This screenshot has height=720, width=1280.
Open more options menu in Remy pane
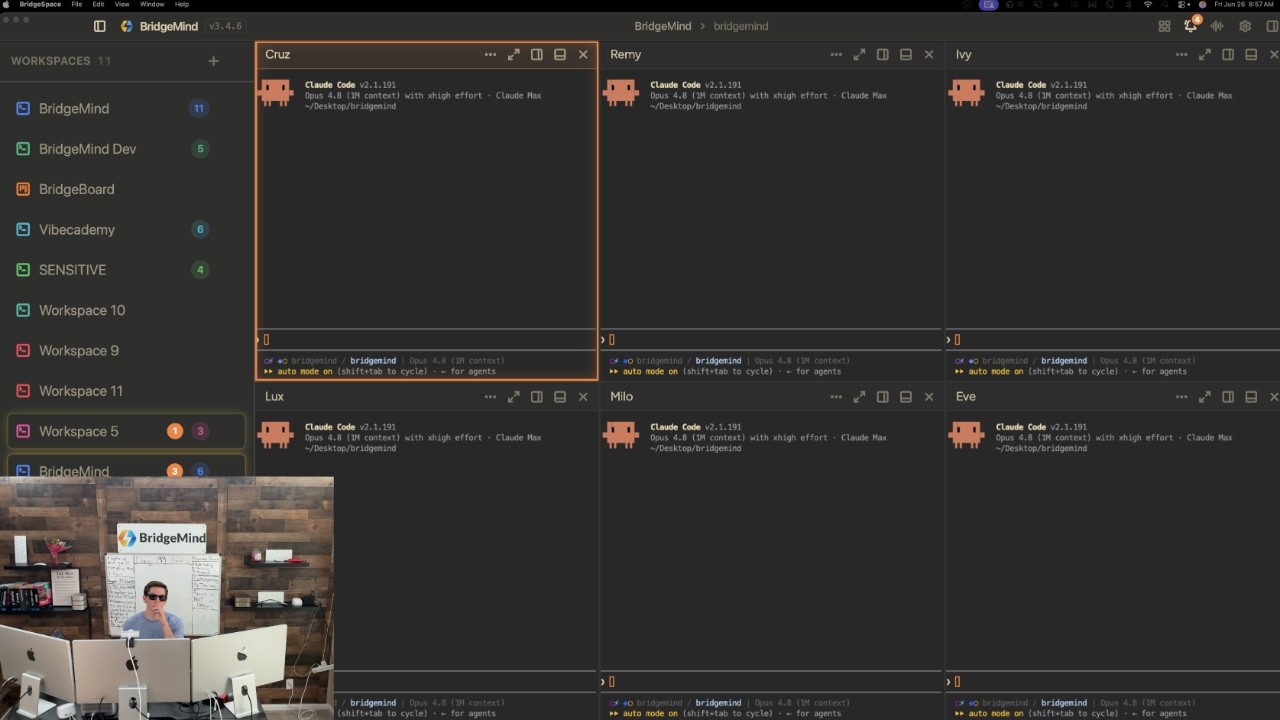(836, 55)
